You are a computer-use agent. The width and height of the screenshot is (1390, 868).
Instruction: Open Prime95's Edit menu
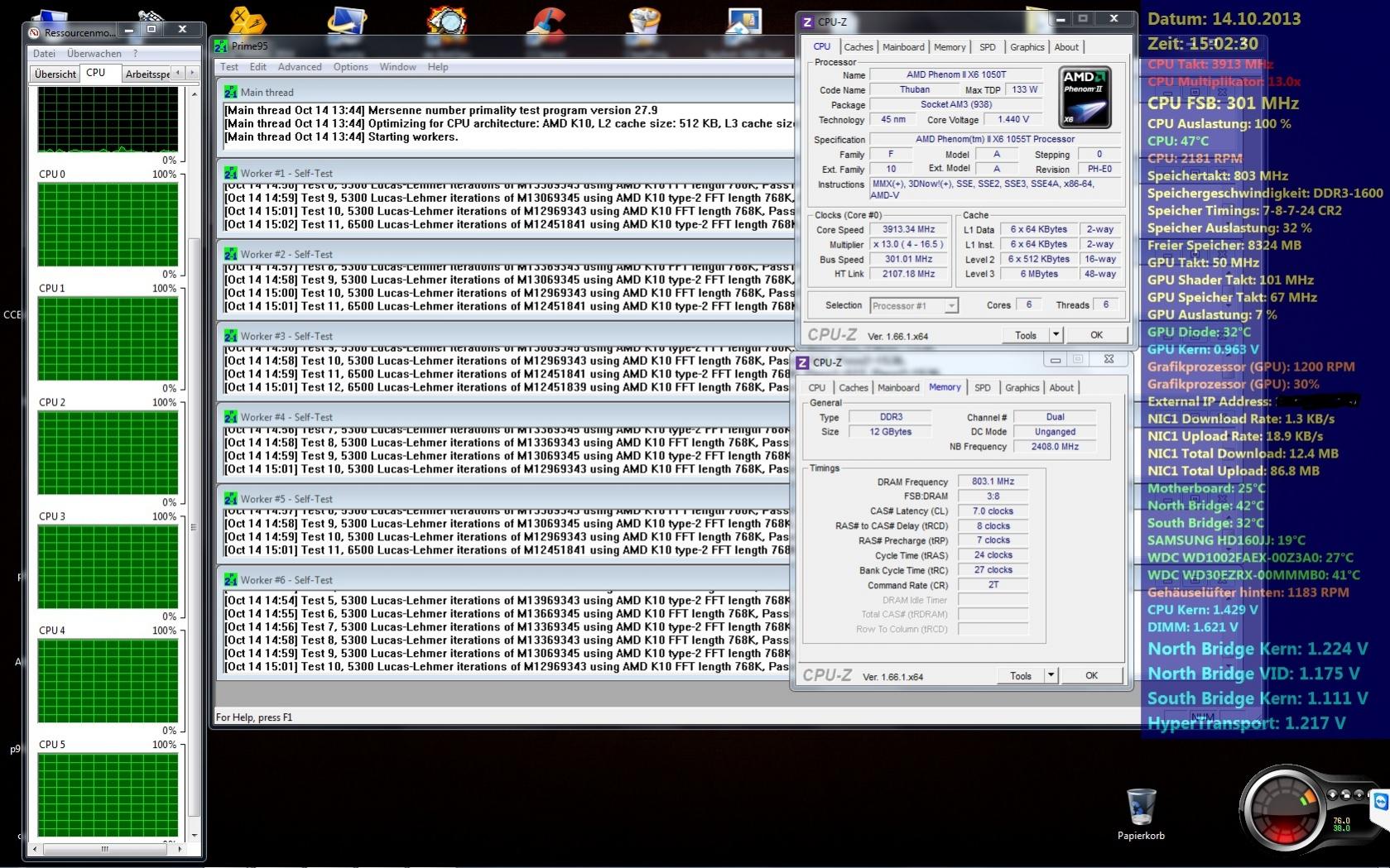coord(258,67)
